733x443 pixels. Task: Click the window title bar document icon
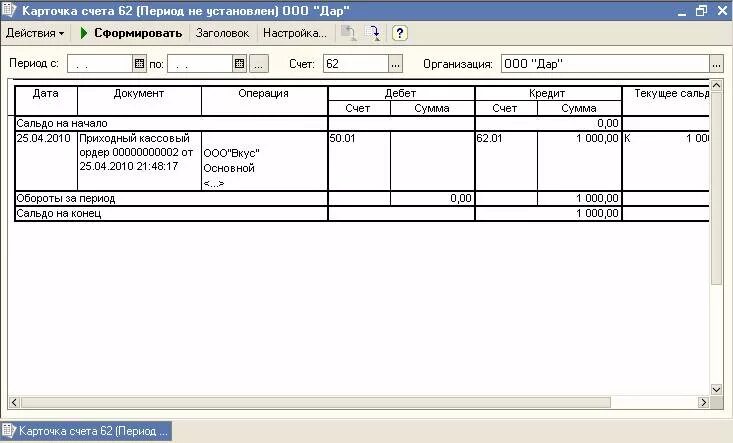click(x=9, y=10)
